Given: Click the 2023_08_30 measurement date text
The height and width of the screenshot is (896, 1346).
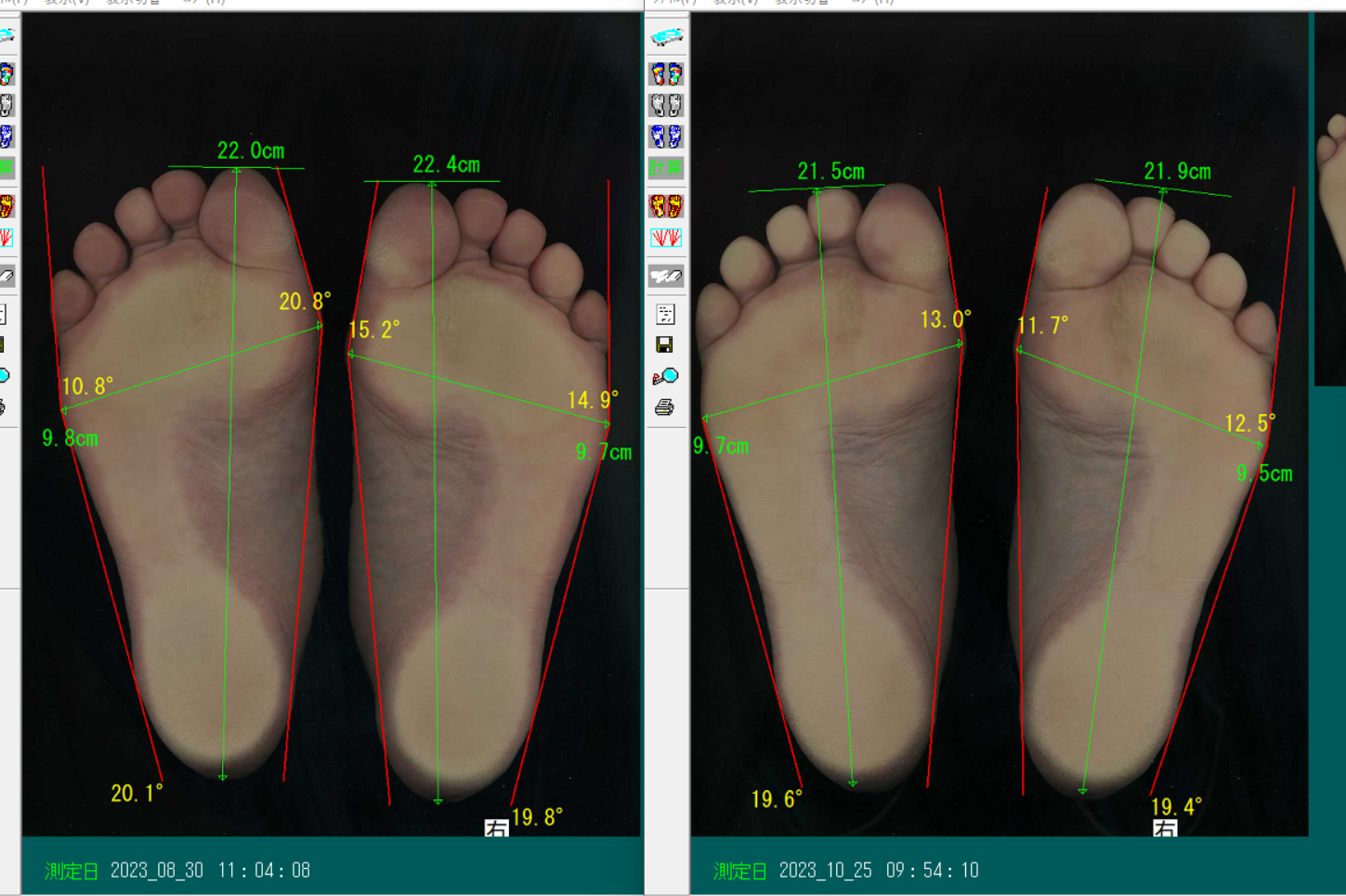Looking at the screenshot, I should (156, 871).
